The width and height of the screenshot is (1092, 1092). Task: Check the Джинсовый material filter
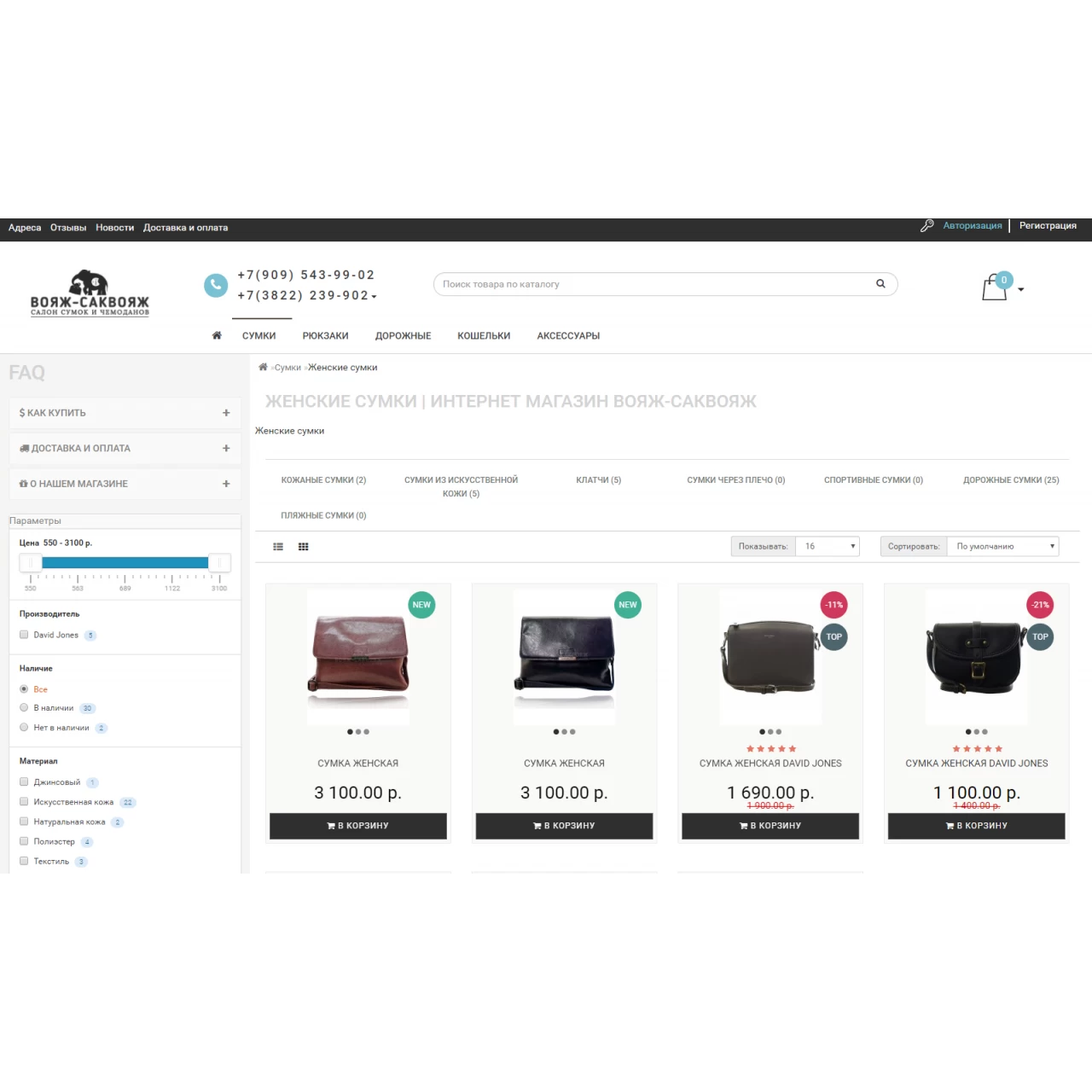click(24, 781)
